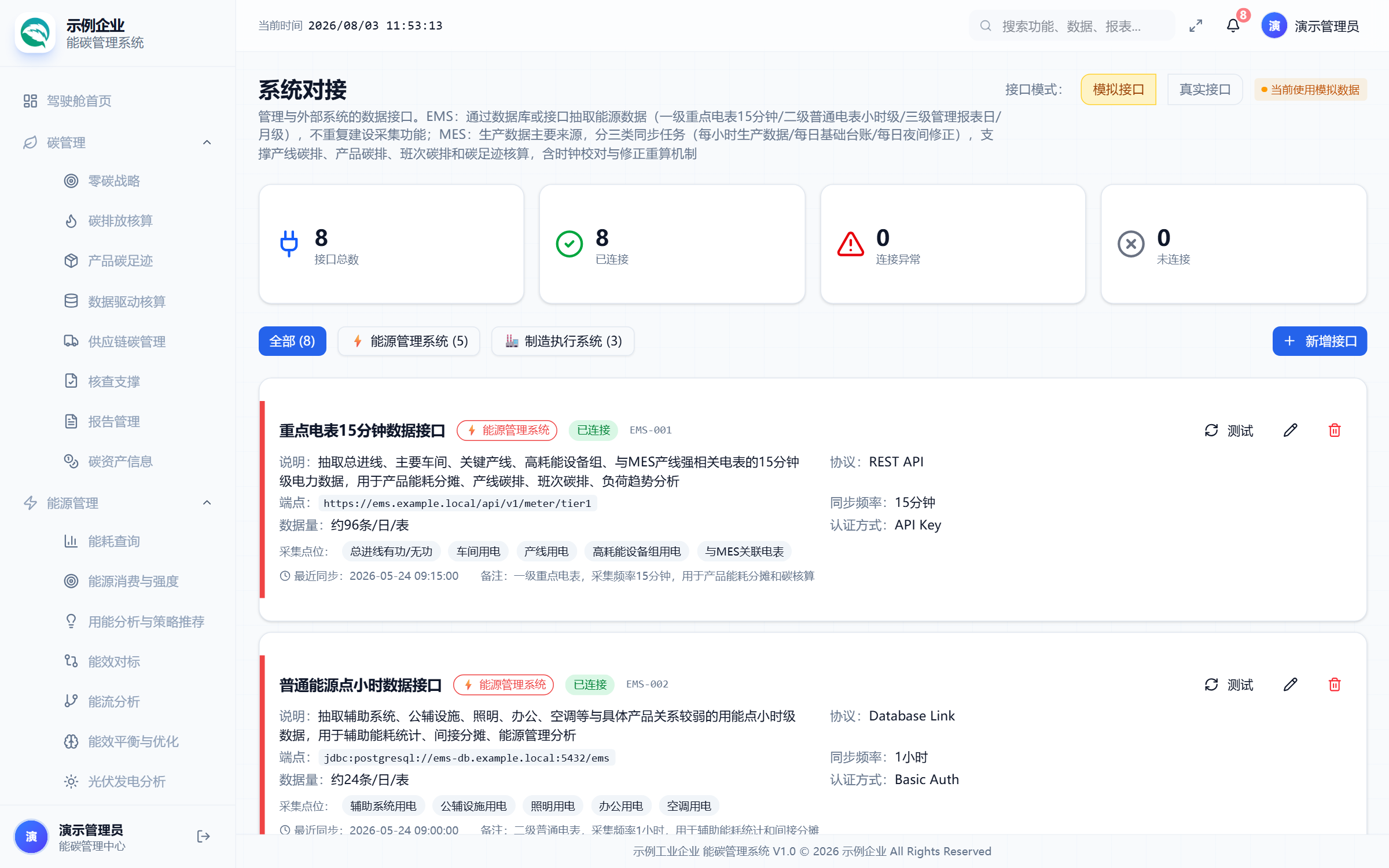The width and height of the screenshot is (1389, 868).
Task: Filter by 能源管理系统 (5) tab
Action: click(x=409, y=341)
